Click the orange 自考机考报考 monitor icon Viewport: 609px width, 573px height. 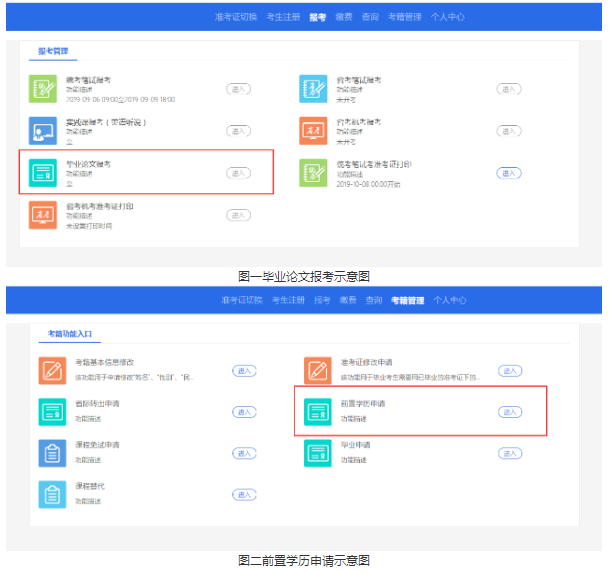pyautogui.click(x=313, y=131)
